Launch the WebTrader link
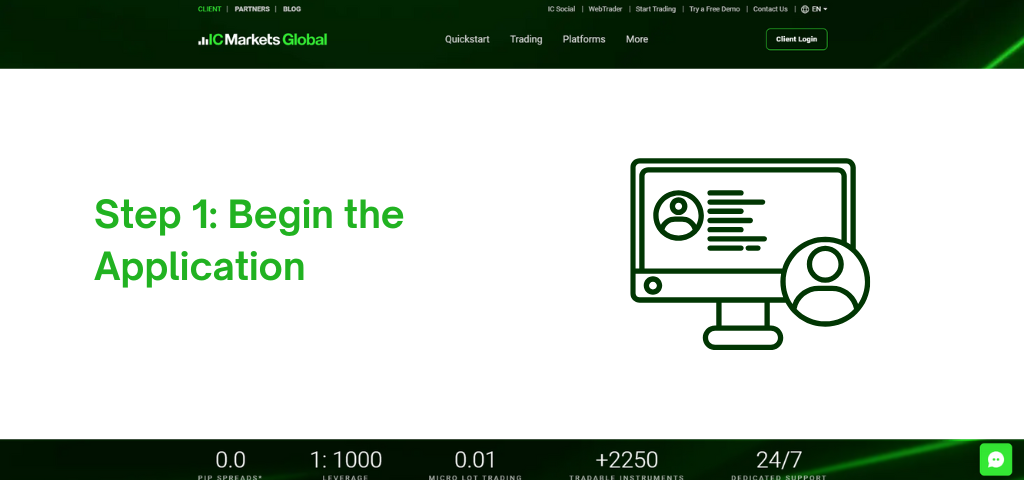The height and width of the screenshot is (480, 1024). coord(605,9)
